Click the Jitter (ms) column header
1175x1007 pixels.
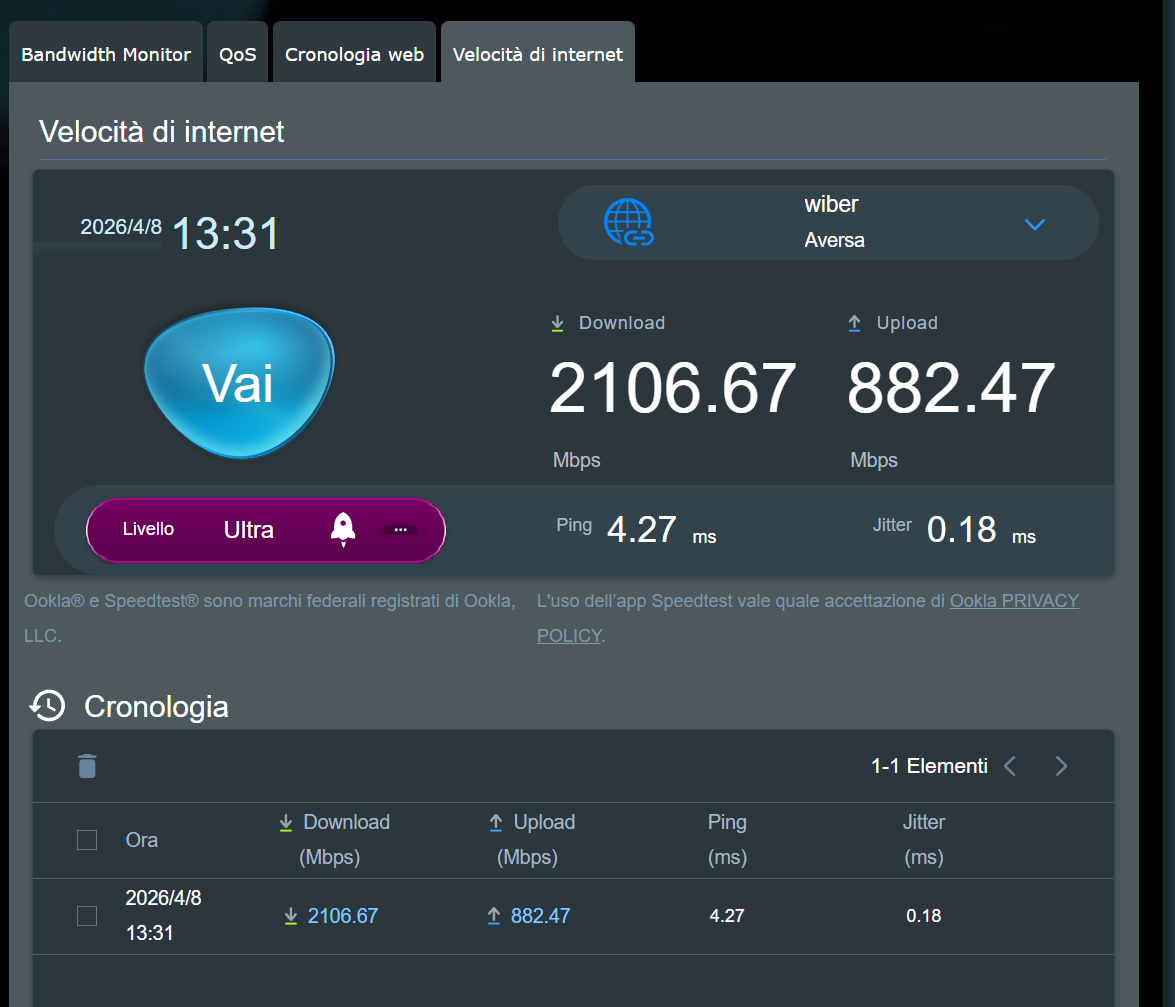click(923, 839)
